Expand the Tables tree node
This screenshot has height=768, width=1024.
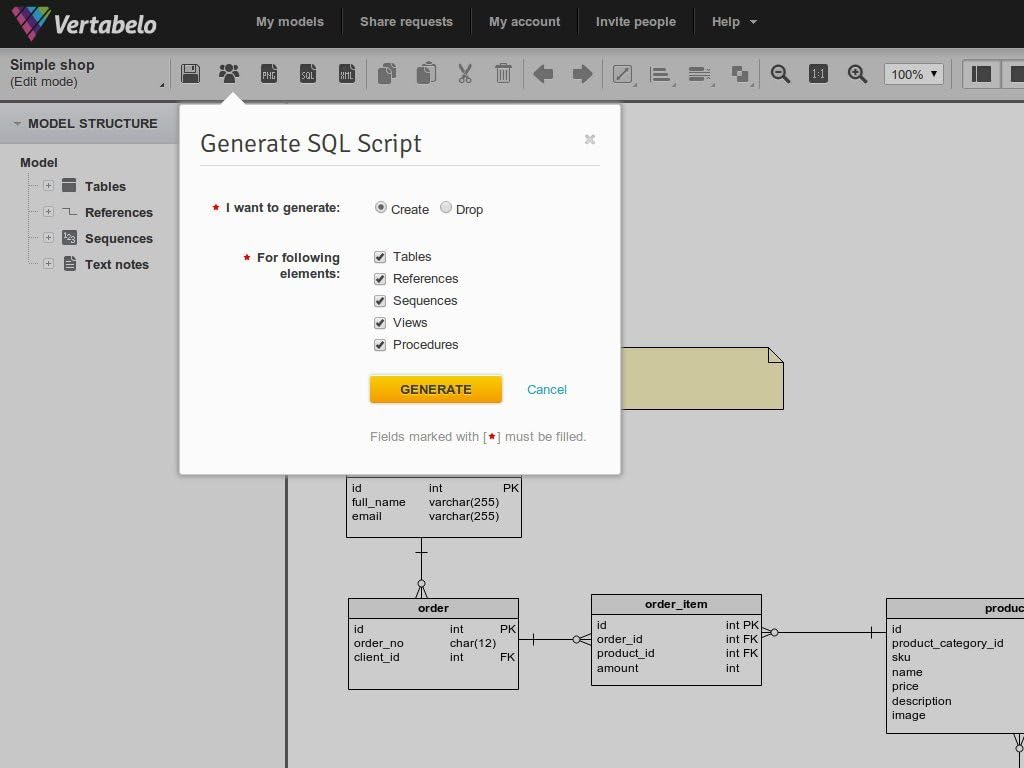(48, 185)
